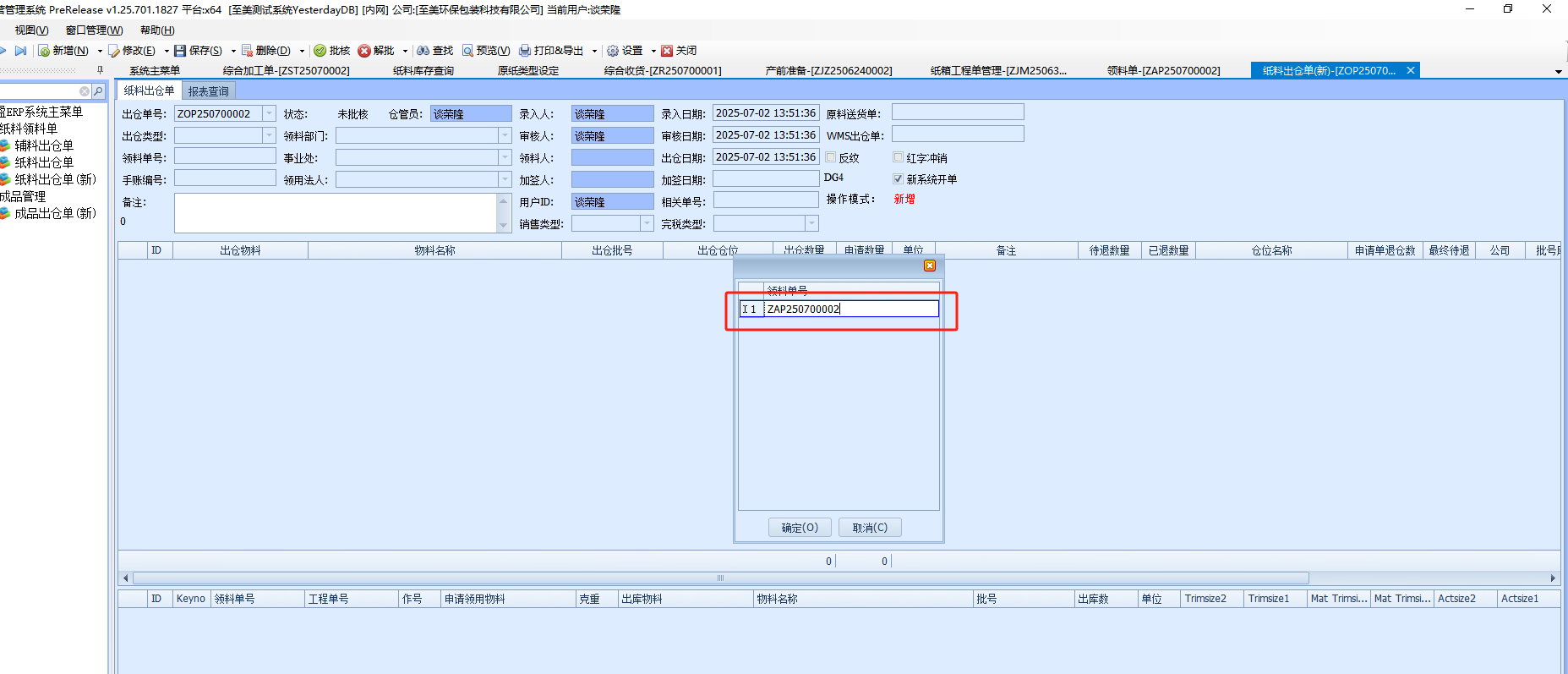
Task: Expand the 销售类型 dropdown
Action: (647, 223)
